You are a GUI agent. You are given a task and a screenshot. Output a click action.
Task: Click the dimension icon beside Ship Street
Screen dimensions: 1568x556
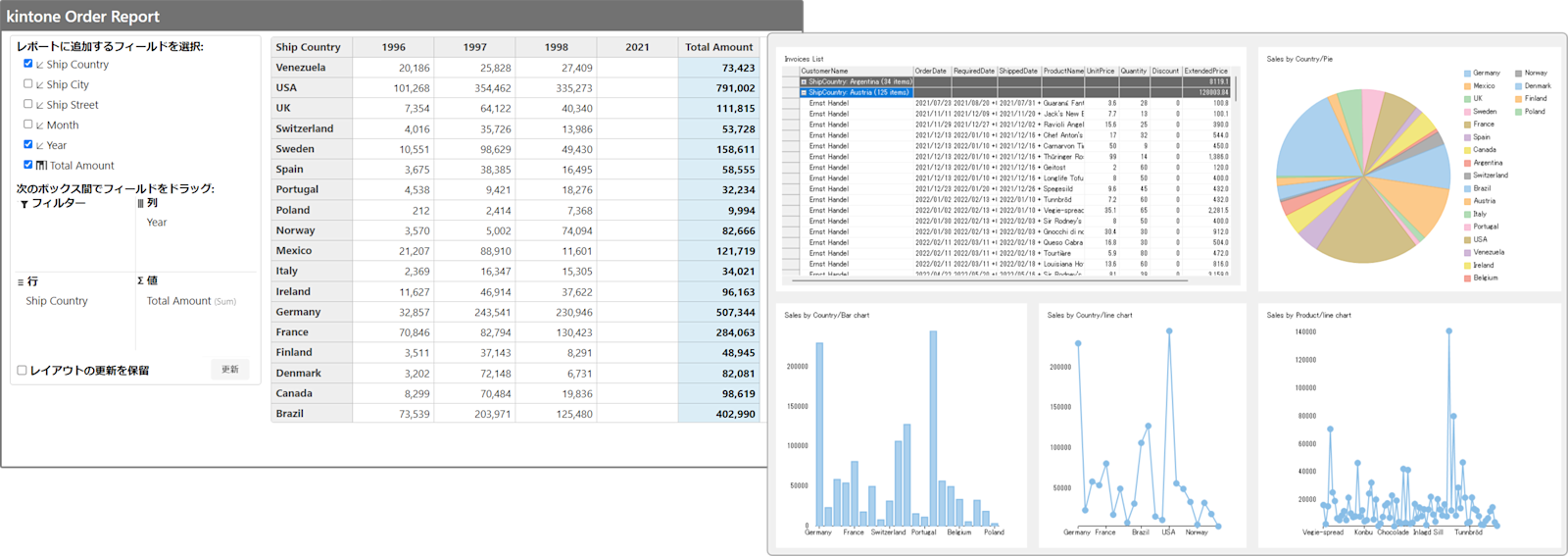[x=40, y=105]
